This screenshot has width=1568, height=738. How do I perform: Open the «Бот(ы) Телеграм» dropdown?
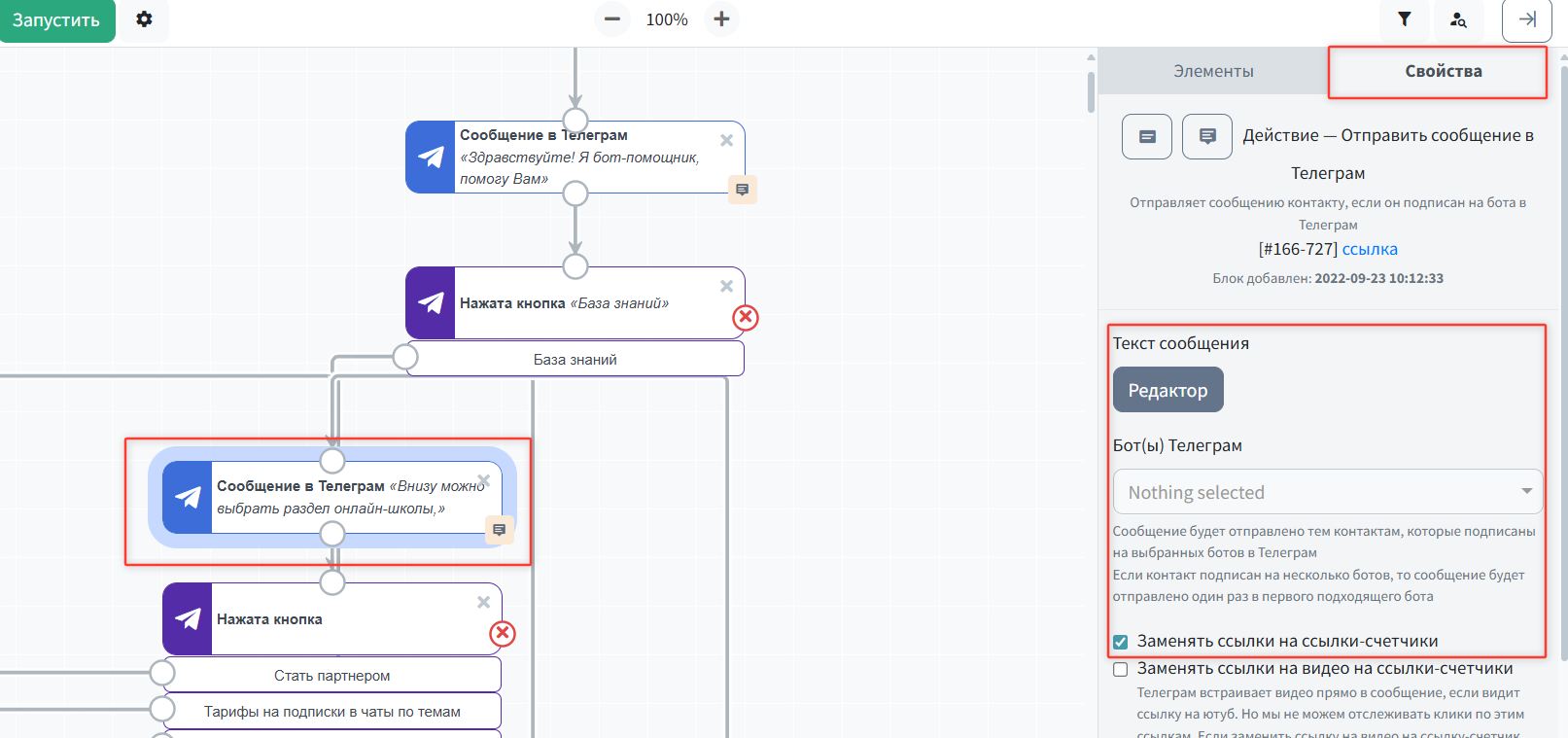(1327, 492)
